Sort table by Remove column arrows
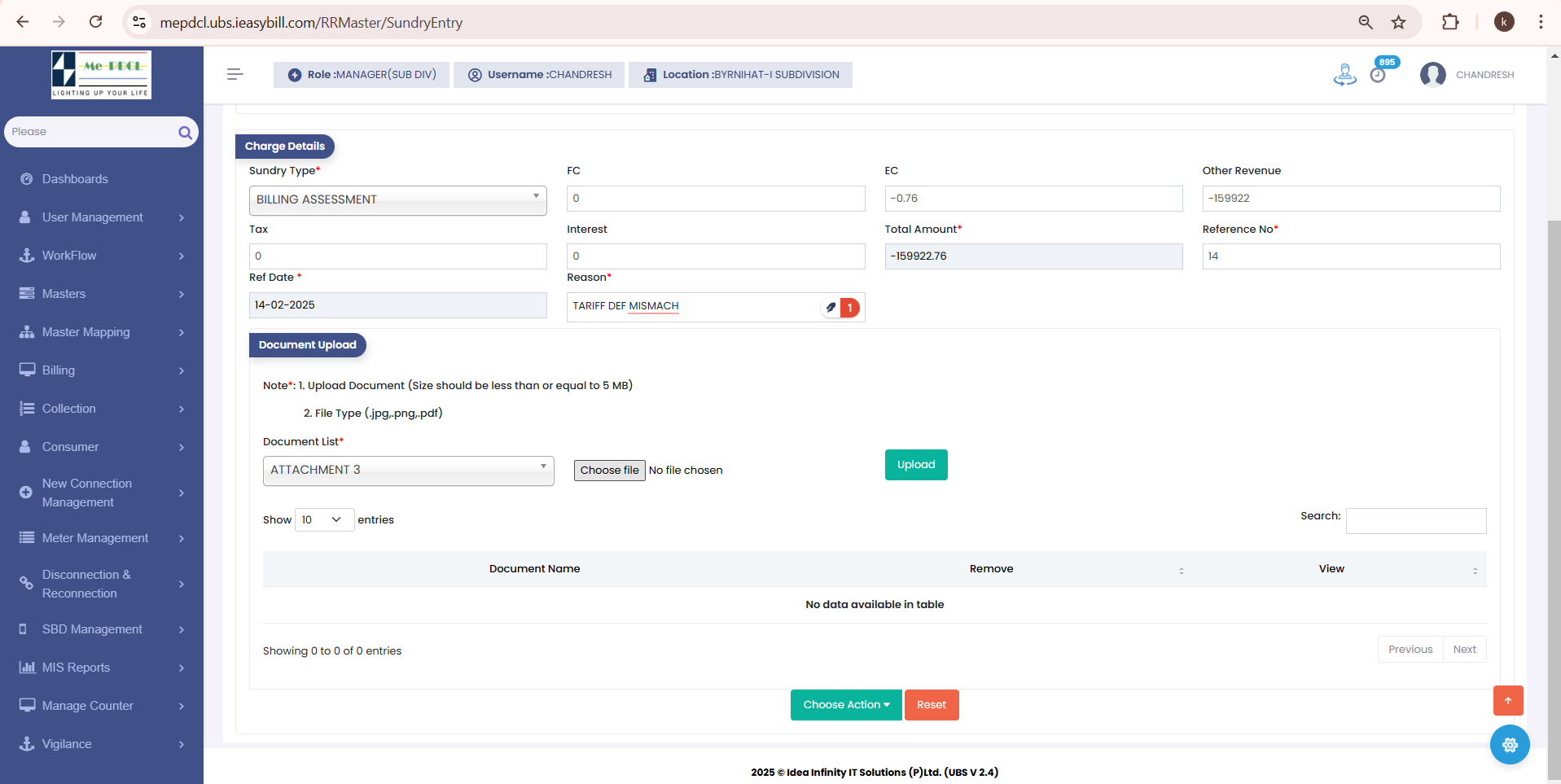The image size is (1561, 784). click(1181, 571)
